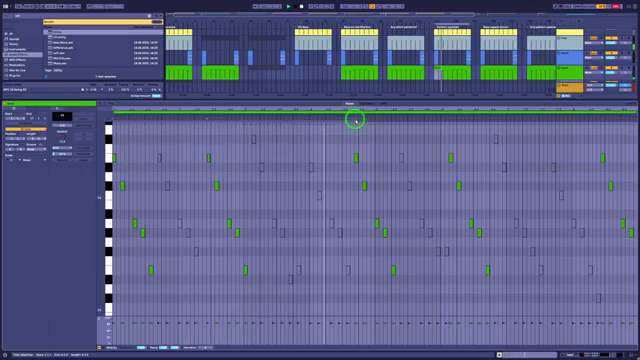
Task: Click the red CPU load indicator
Action: [x=616, y=7]
